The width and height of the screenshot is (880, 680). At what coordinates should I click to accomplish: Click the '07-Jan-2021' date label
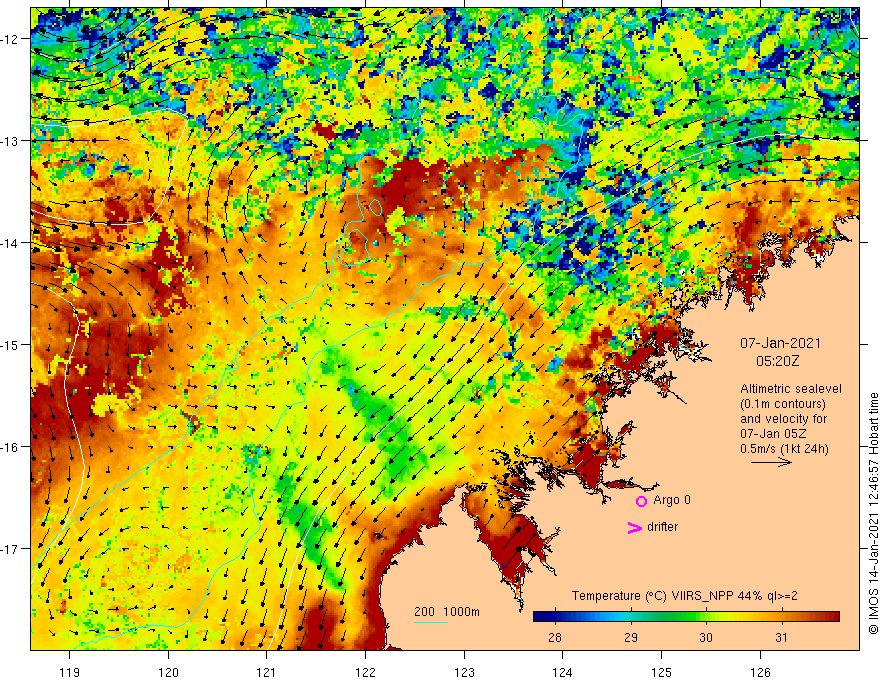click(780, 343)
